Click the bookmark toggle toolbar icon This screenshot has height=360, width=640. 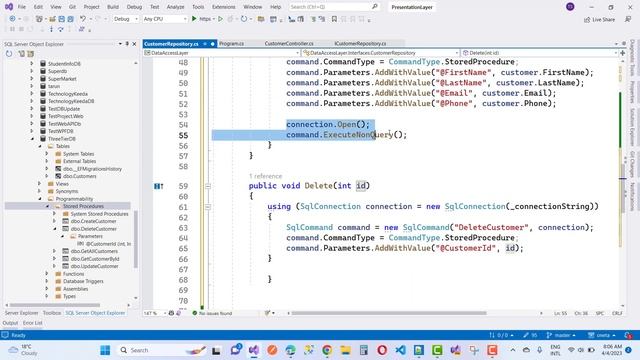tap(334, 19)
